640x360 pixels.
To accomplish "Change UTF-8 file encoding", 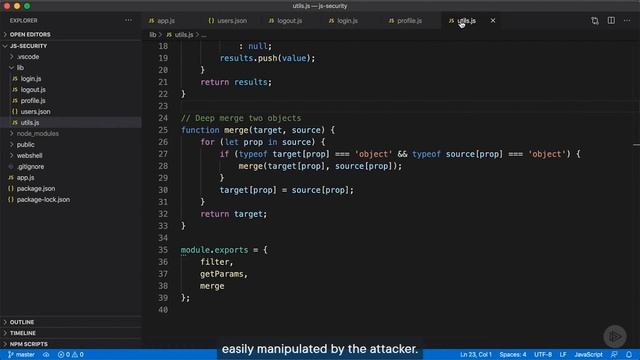I will pos(543,354).
